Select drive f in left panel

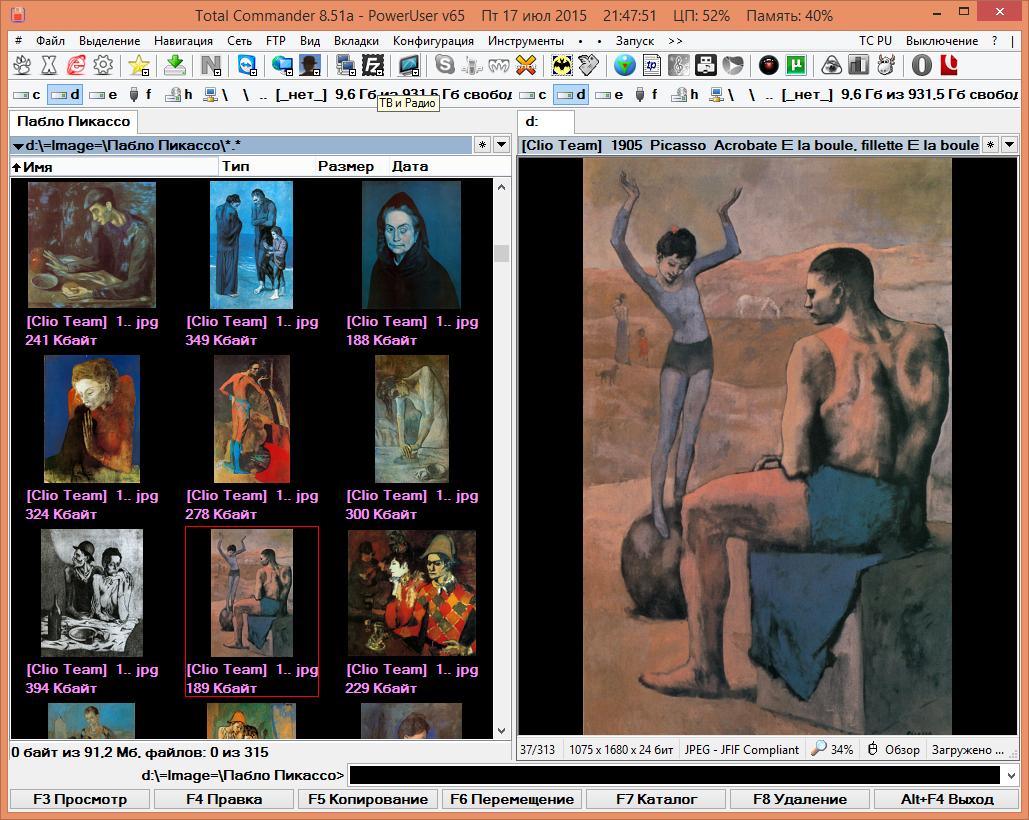click(x=140, y=94)
